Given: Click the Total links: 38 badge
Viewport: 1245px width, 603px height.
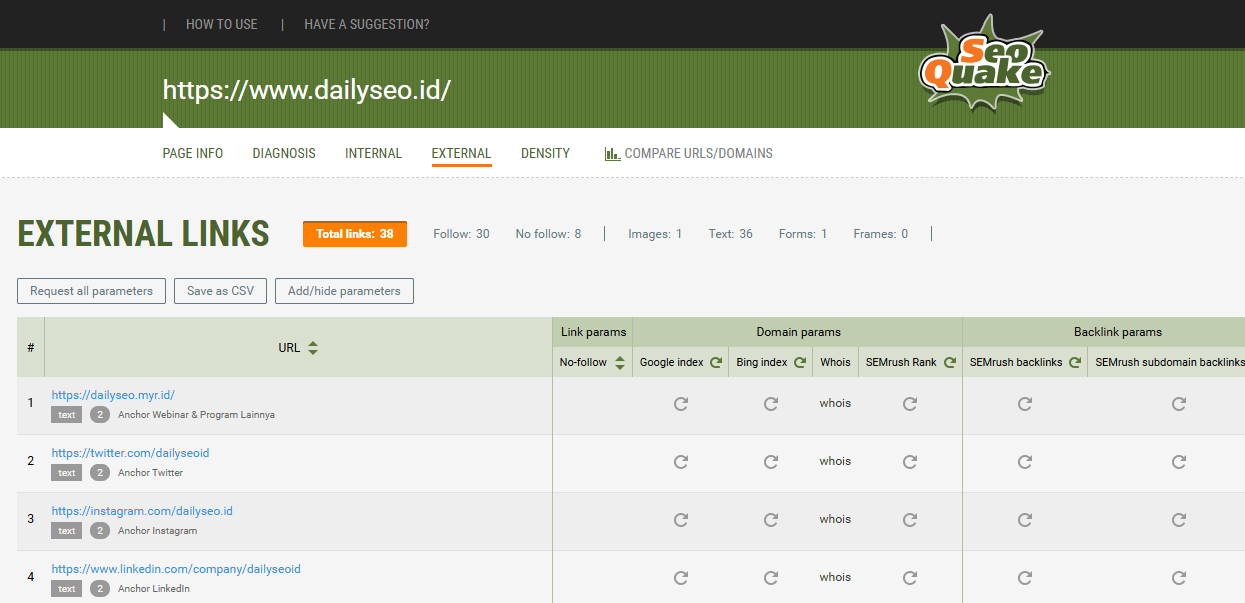Looking at the screenshot, I should [x=355, y=234].
